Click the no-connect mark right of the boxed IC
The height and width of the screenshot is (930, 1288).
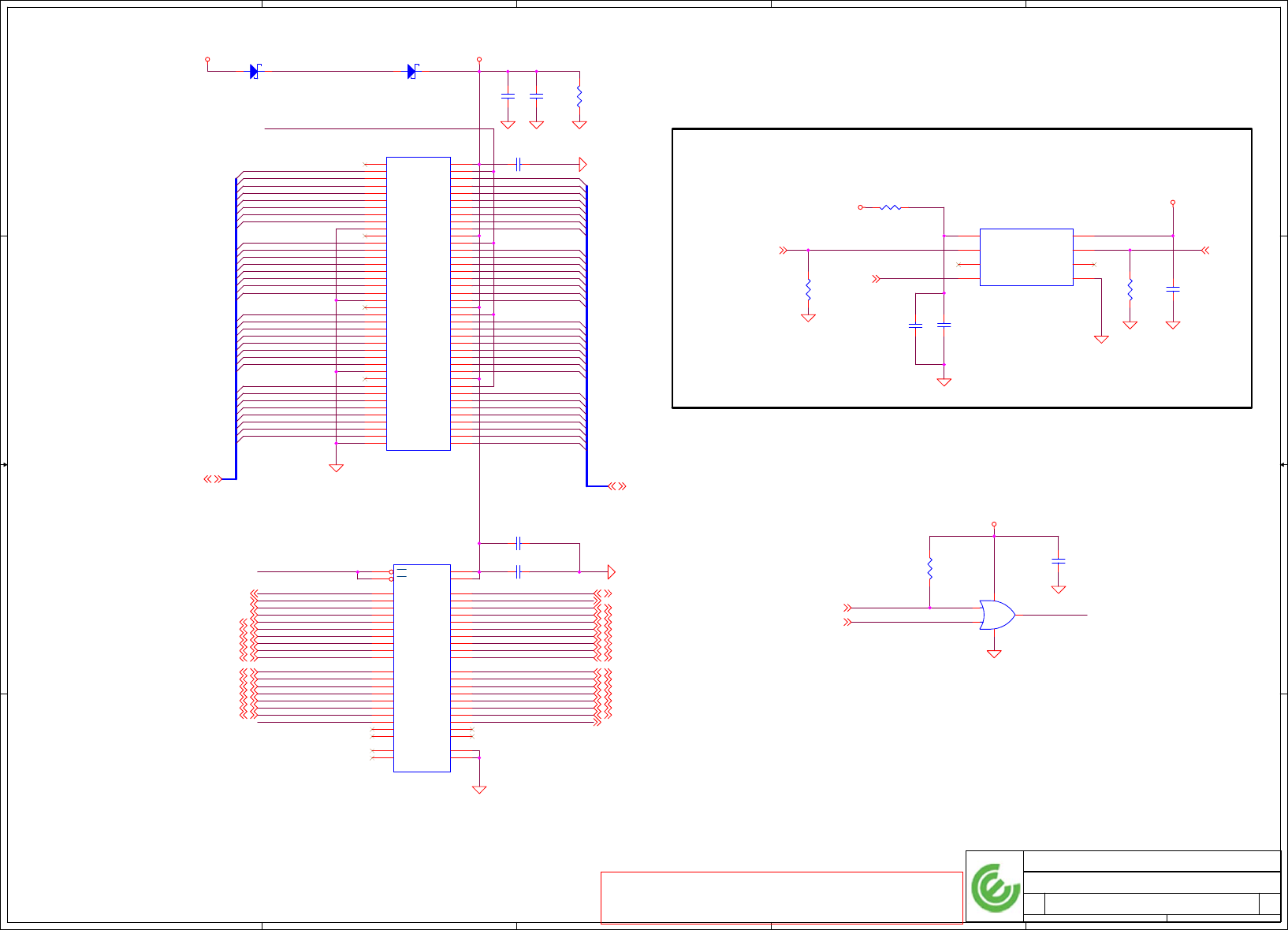pos(1094,265)
